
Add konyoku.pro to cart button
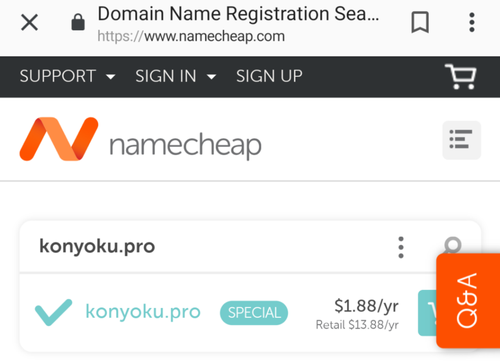(x=427, y=313)
